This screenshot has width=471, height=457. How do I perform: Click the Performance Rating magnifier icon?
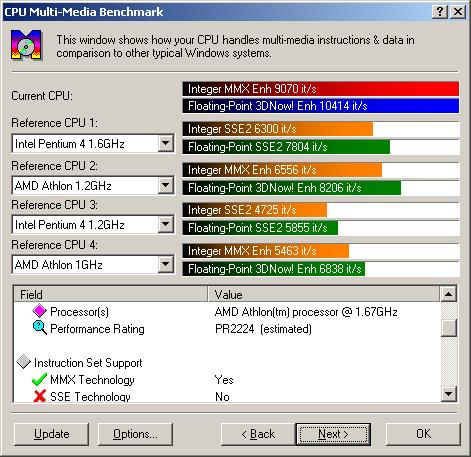[x=40, y=328]
